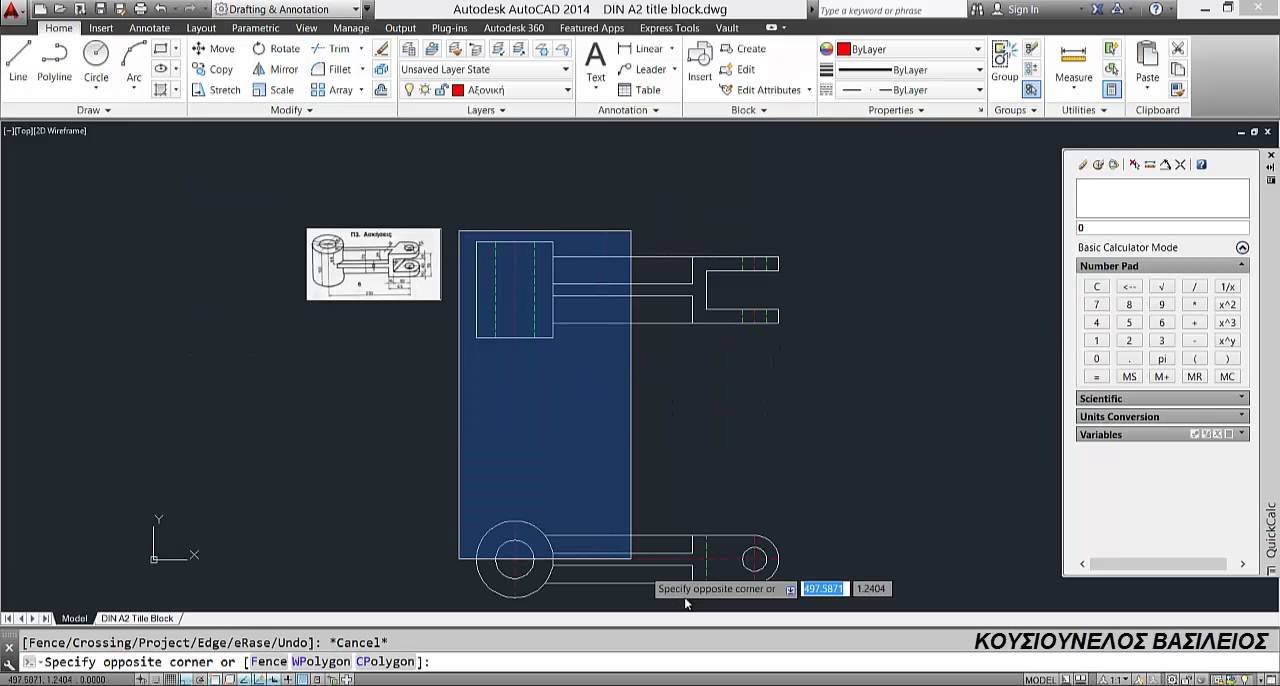Switch to DIN A2 Title Block layout tab

pyautogui.click(x=137, y=618)
